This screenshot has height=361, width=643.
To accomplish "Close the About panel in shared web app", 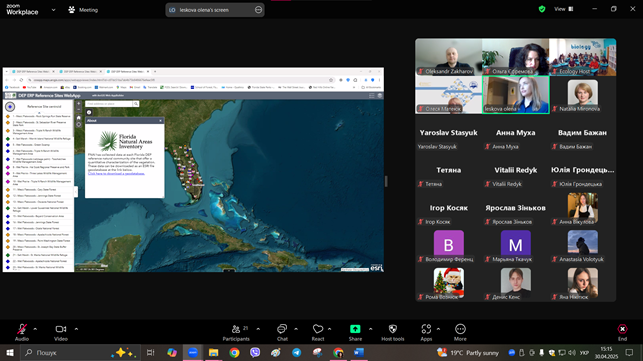I will click(160, 121).
